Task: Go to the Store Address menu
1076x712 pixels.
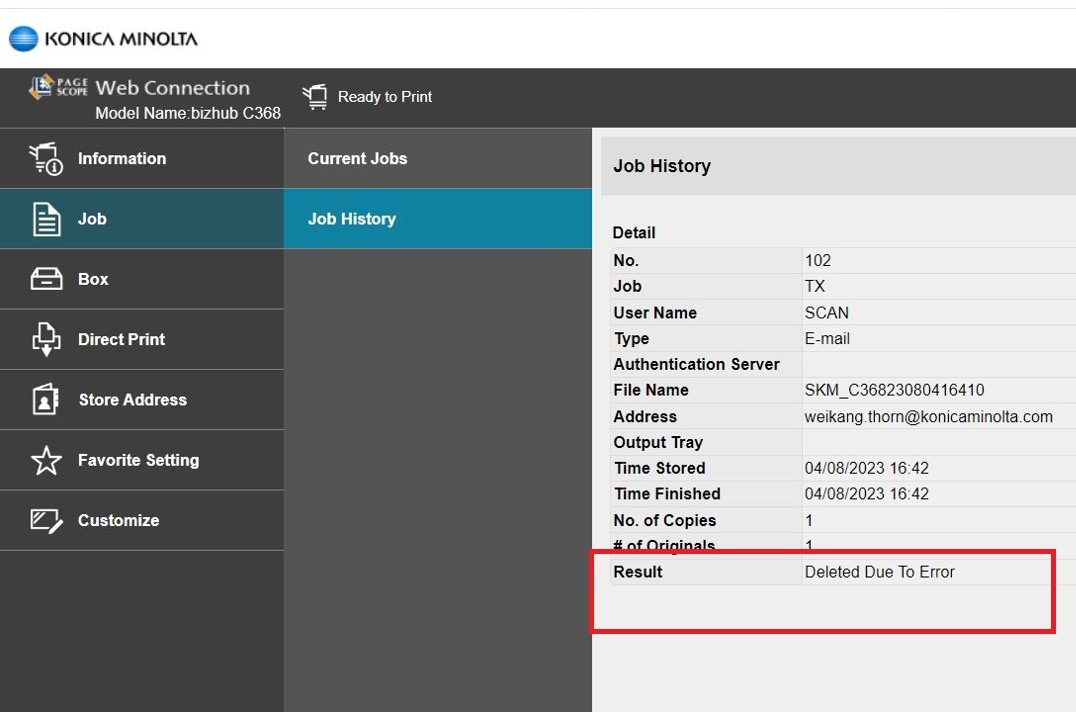Action: coord(132,400)
